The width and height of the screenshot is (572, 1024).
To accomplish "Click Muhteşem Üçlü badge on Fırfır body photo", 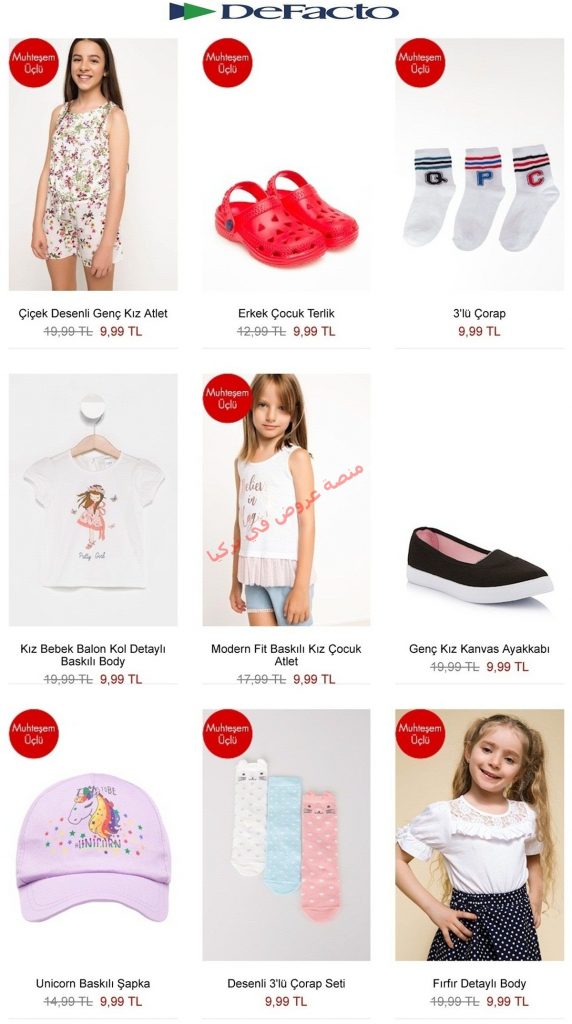I will pyautogui.click(x=421, y=733).
